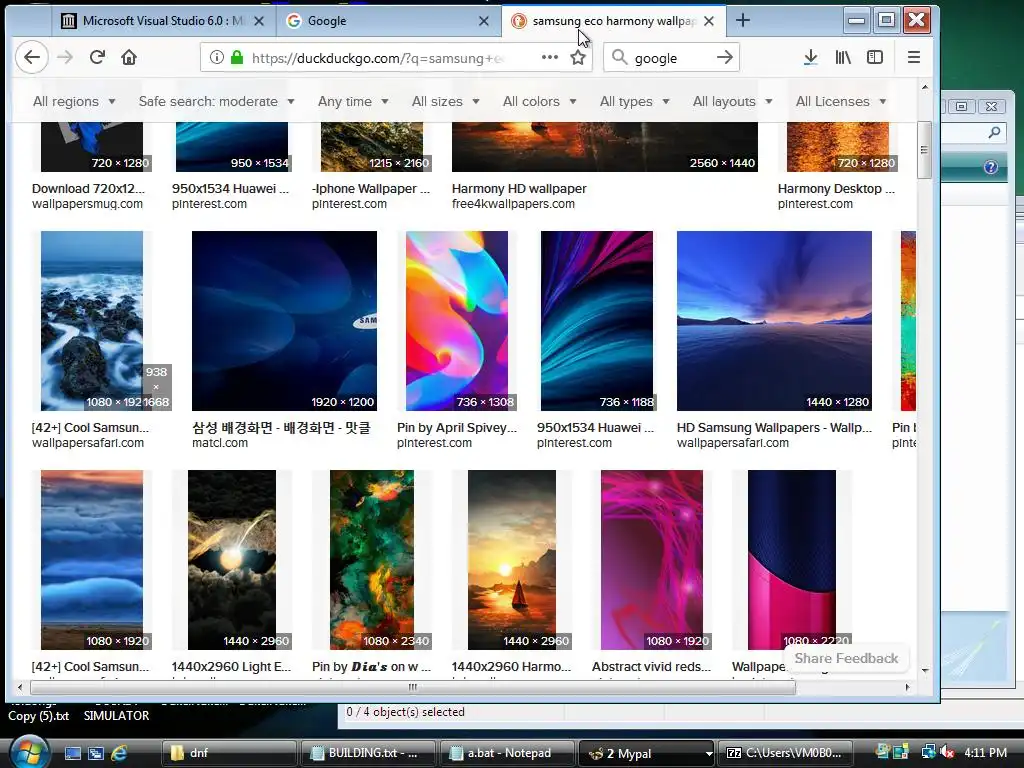Switch to the Google tab
1024x768 pixels.
(389, 21)
